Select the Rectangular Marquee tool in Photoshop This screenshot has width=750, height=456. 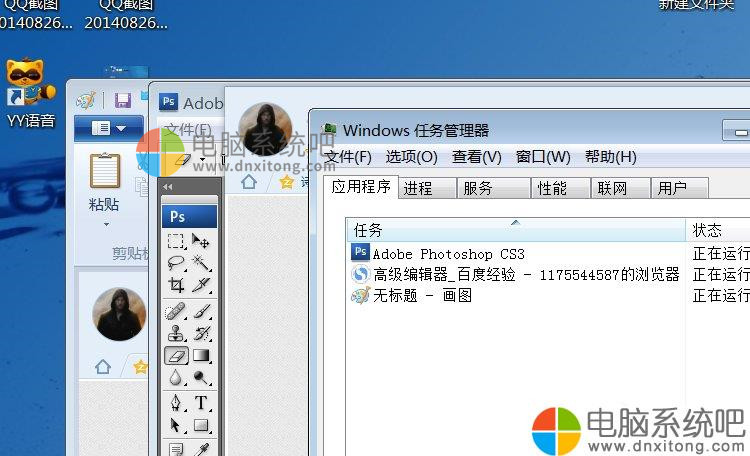(176, 241)
